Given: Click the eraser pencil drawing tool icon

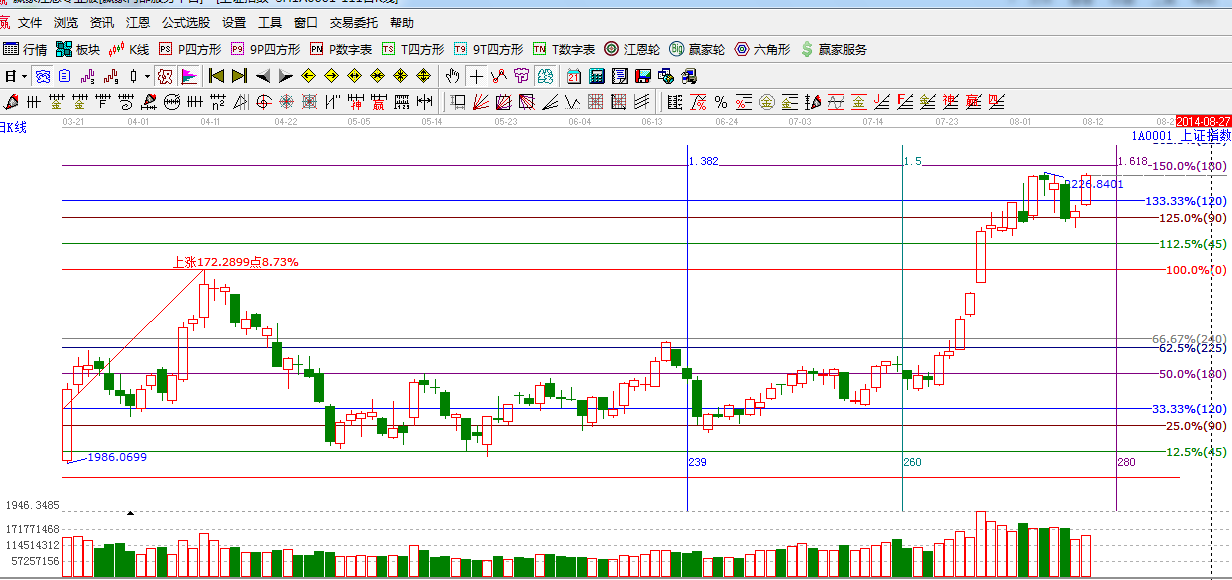Looking at the screenshot, I should click(11, 101).
